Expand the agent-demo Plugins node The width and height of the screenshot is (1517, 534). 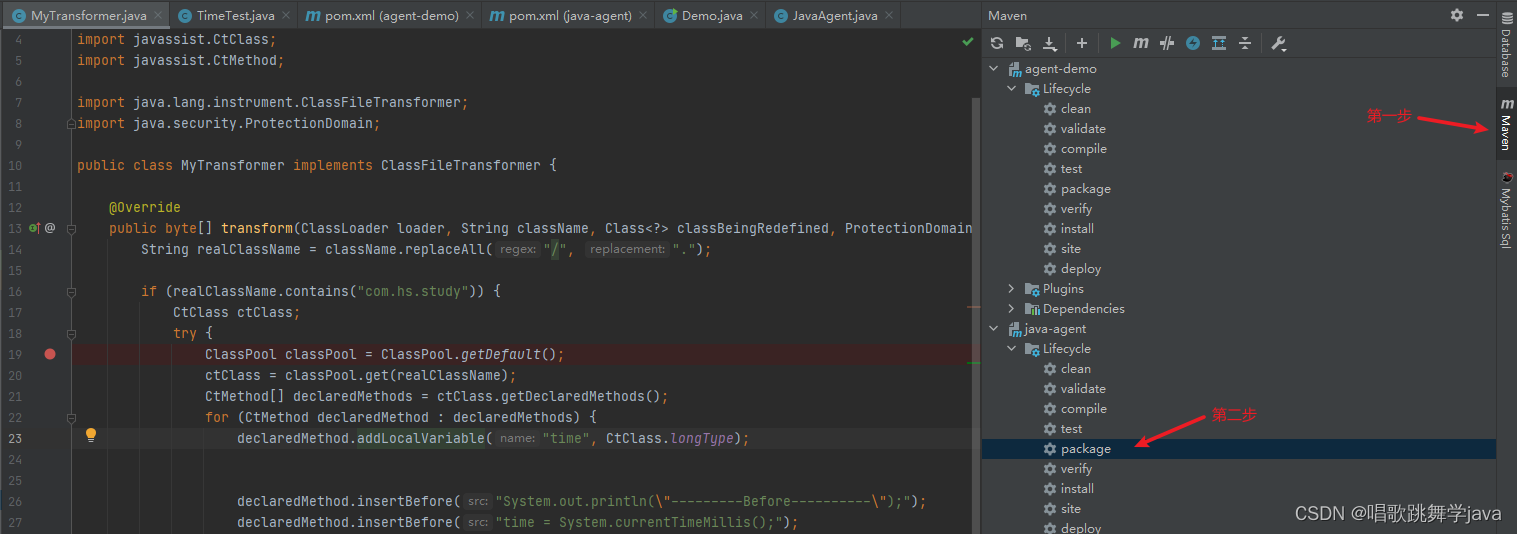[x=1012, y=289]
